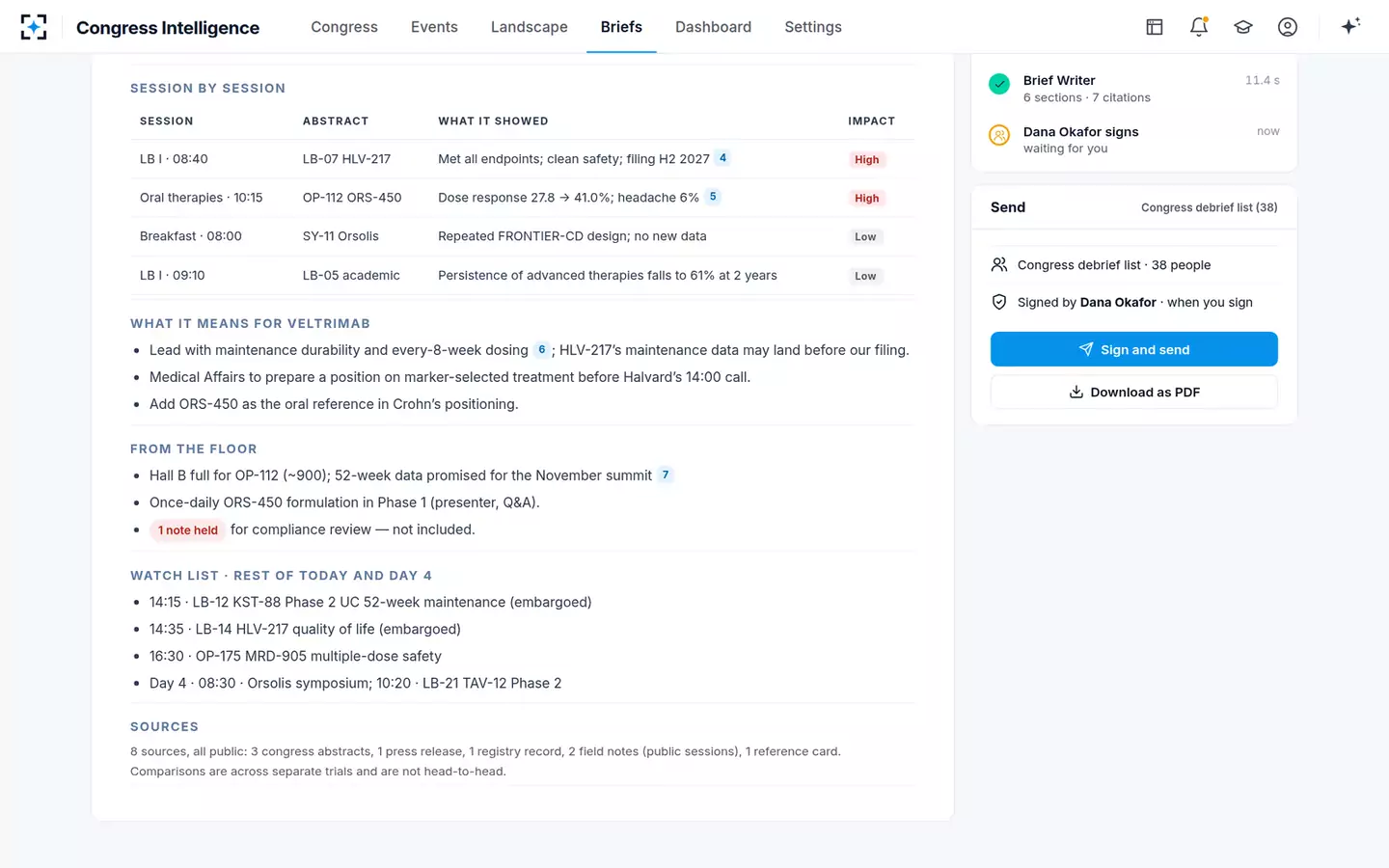This screenshot has width=1389, height=868.
Task: Select the Briefs tab
Action: pyautogui.click(x=621, y=27)
